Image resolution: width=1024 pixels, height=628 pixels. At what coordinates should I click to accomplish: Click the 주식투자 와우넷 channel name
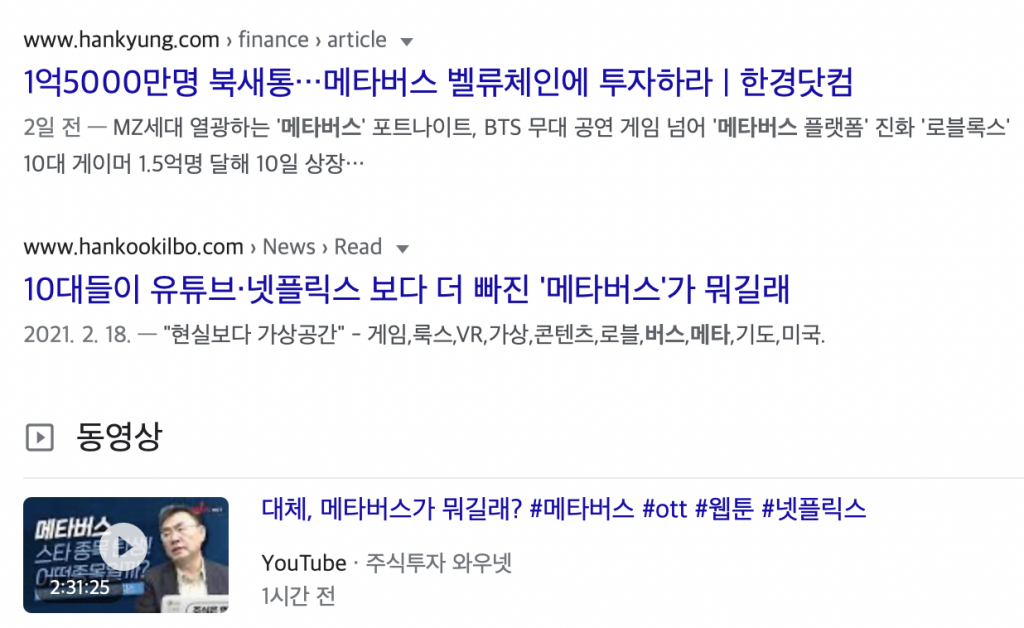coord(438,563)
